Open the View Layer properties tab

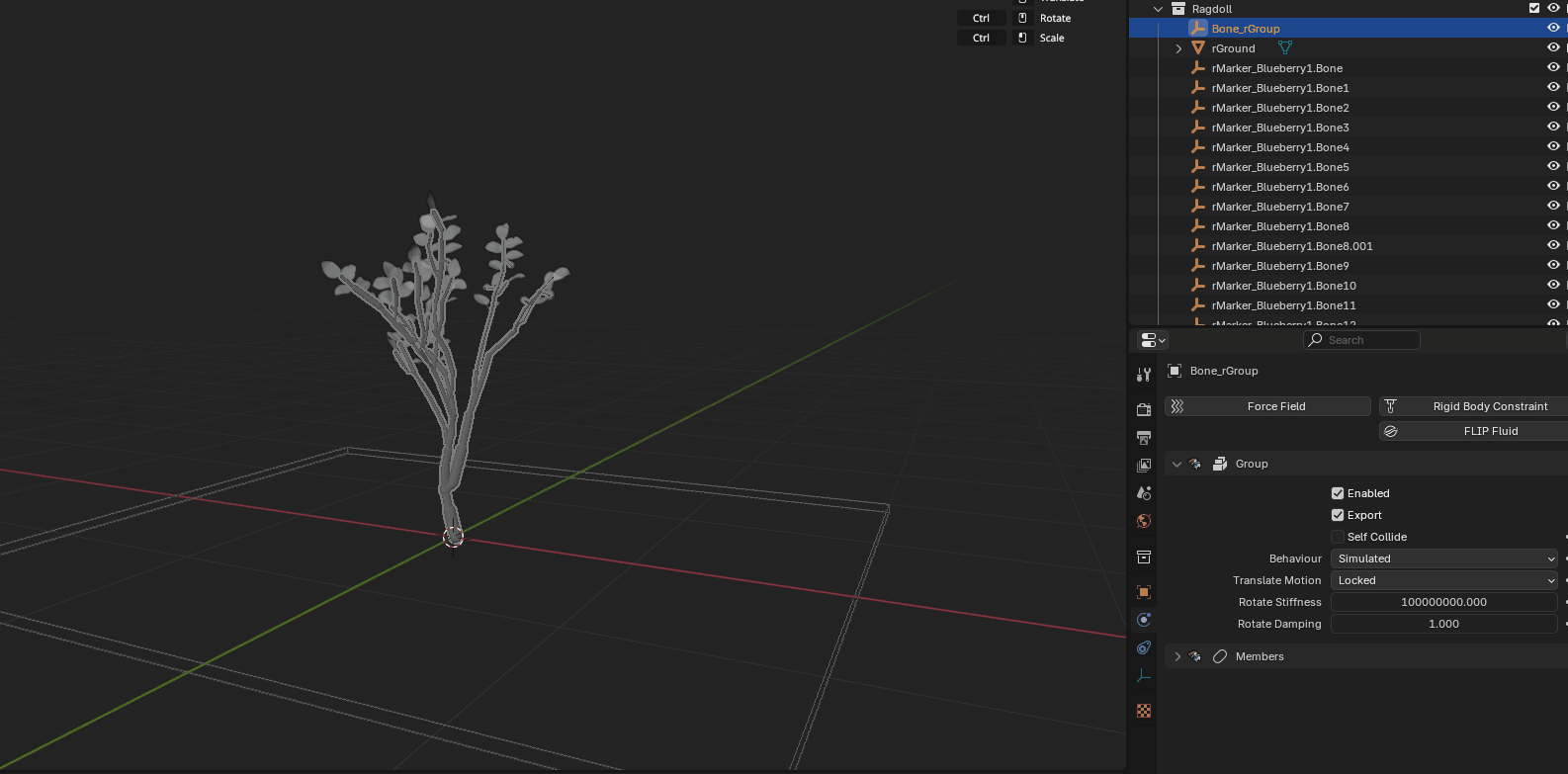1144,465
